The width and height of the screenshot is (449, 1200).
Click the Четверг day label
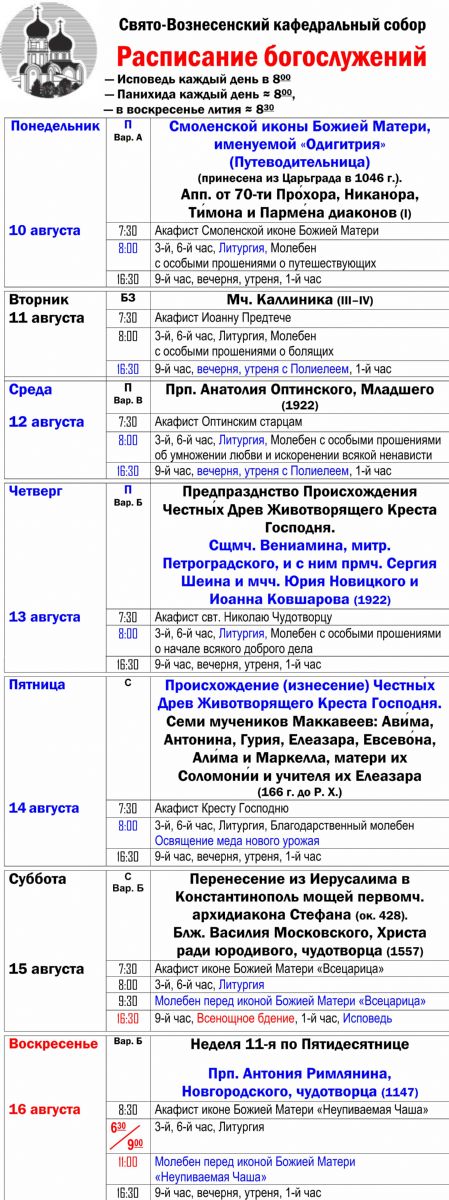click(36, 491)
